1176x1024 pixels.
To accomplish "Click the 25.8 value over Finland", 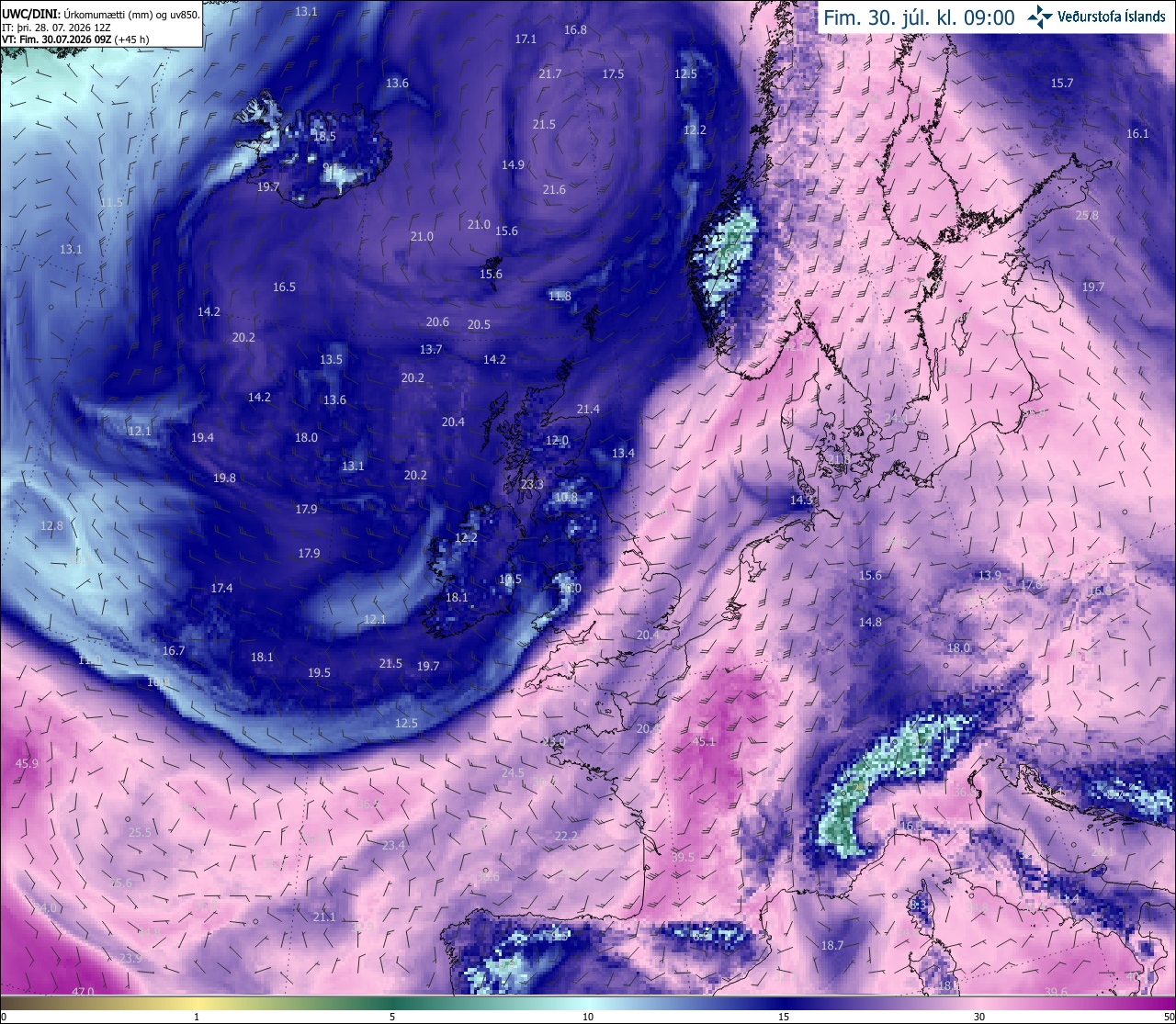I will coord(1087,216).
